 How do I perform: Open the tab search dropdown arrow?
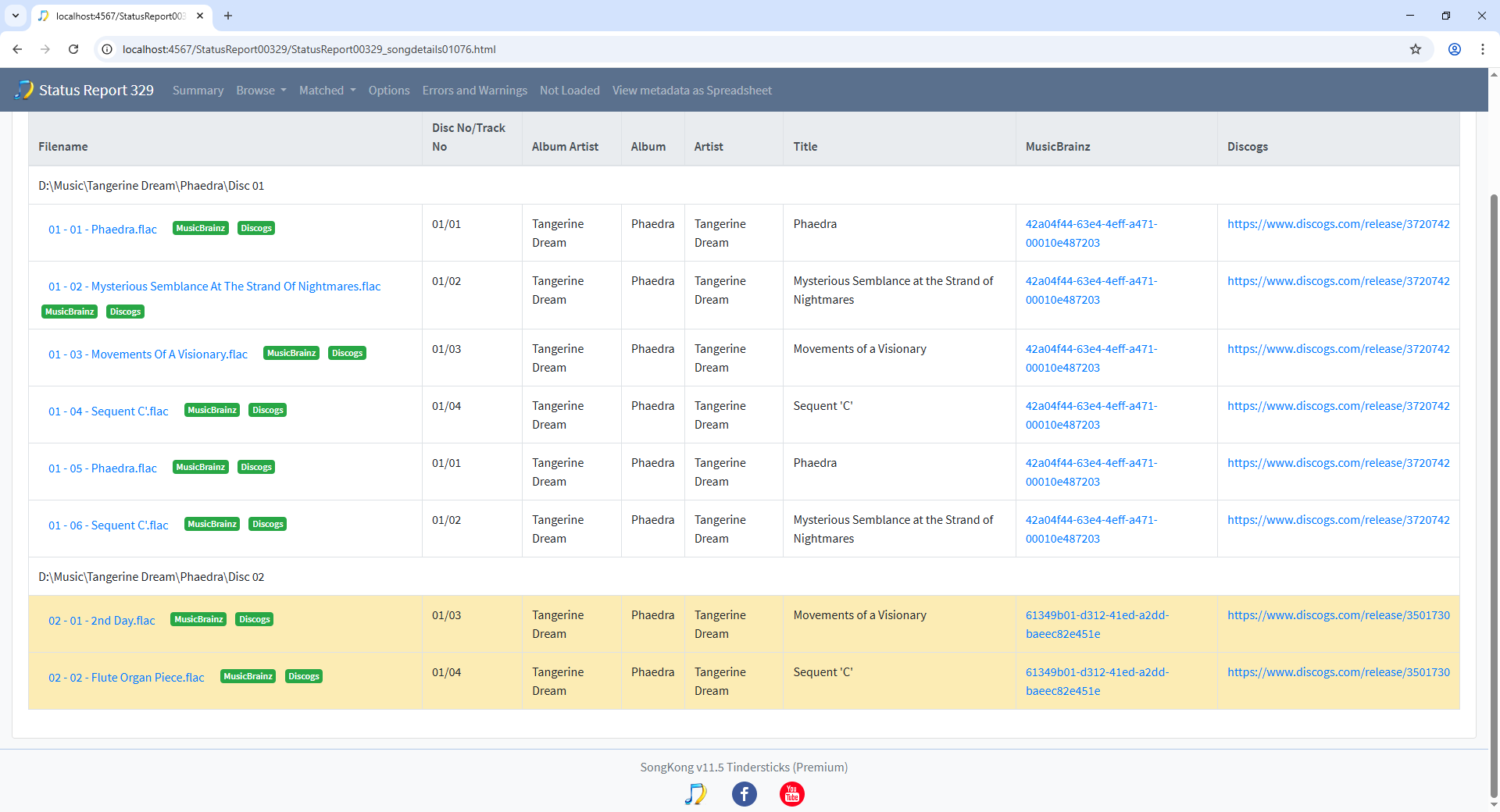tap(16, 16)
